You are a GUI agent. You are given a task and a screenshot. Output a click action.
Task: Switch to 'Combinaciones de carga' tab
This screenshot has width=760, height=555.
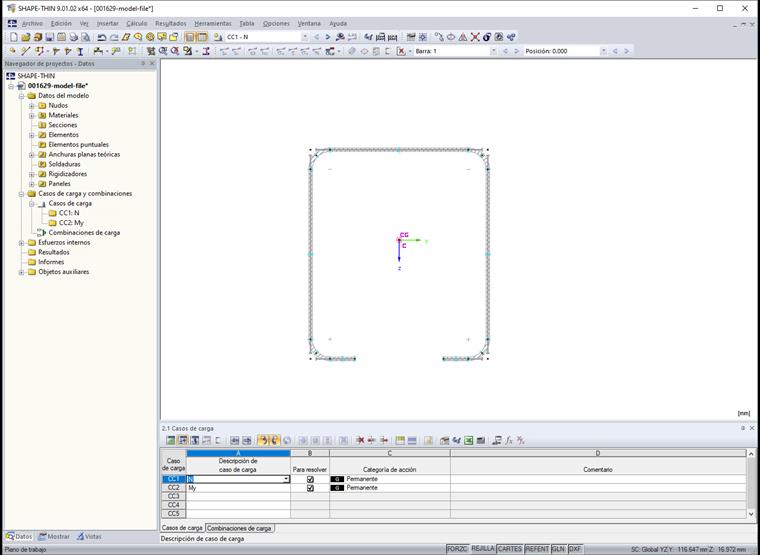(239, 528)
